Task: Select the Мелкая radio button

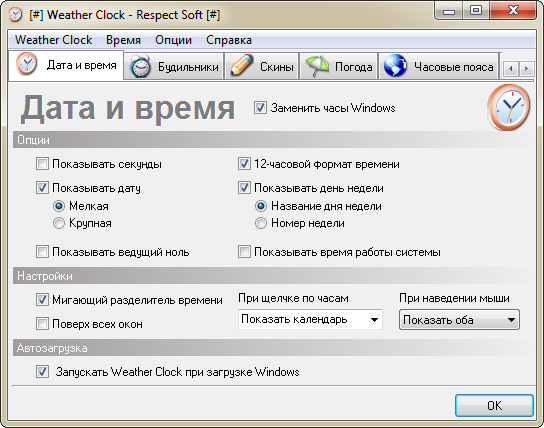Action: coord(59,206)
